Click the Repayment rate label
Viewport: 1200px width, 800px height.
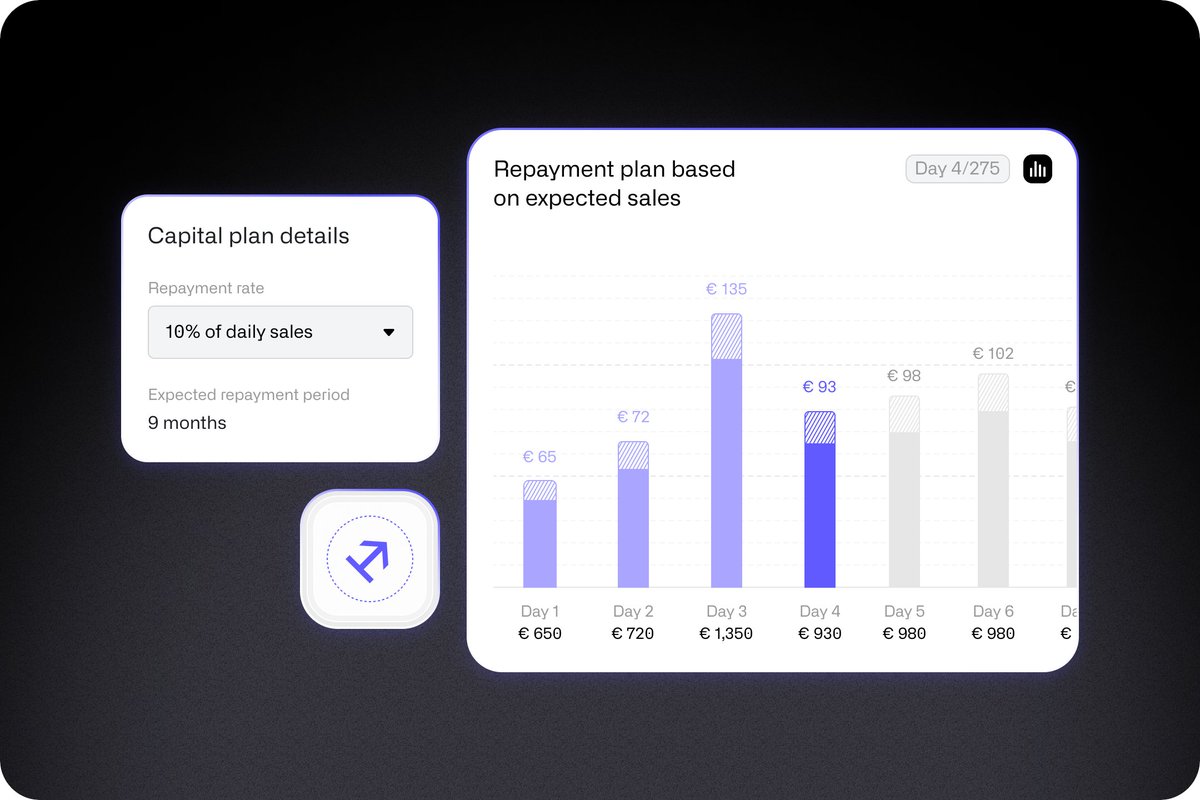[206, 288]
